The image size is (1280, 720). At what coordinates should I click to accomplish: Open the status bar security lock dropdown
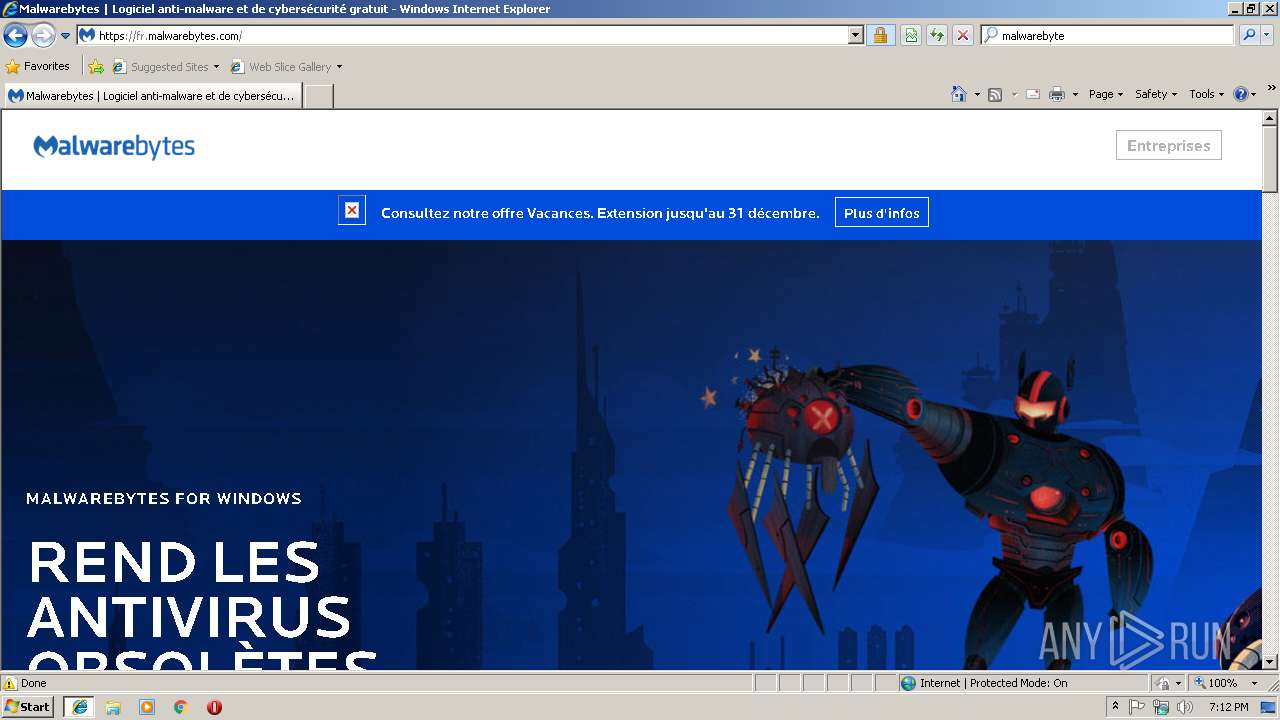[1169, 683]
